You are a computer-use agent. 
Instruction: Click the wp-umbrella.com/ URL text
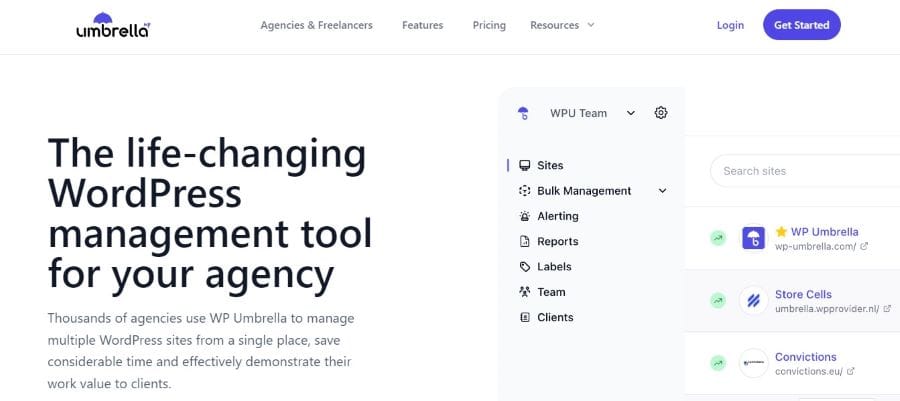tap(815, 246)
